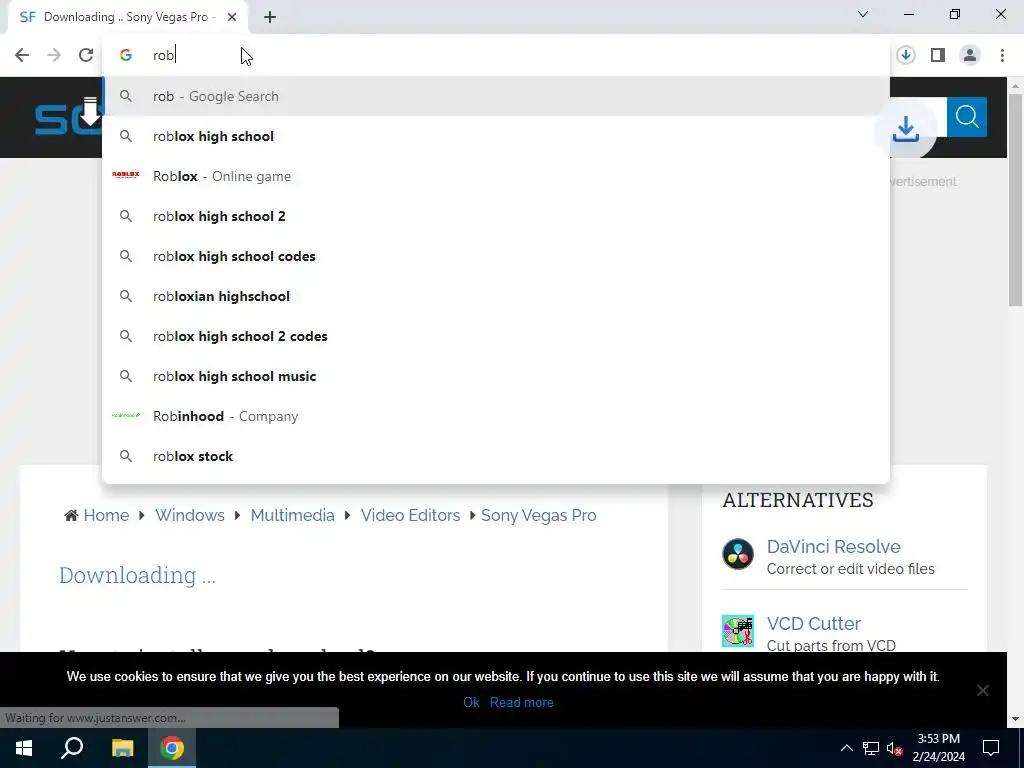Select suggestion 'roblox high school'
1024x768 pixels.
tap(496, 136)
